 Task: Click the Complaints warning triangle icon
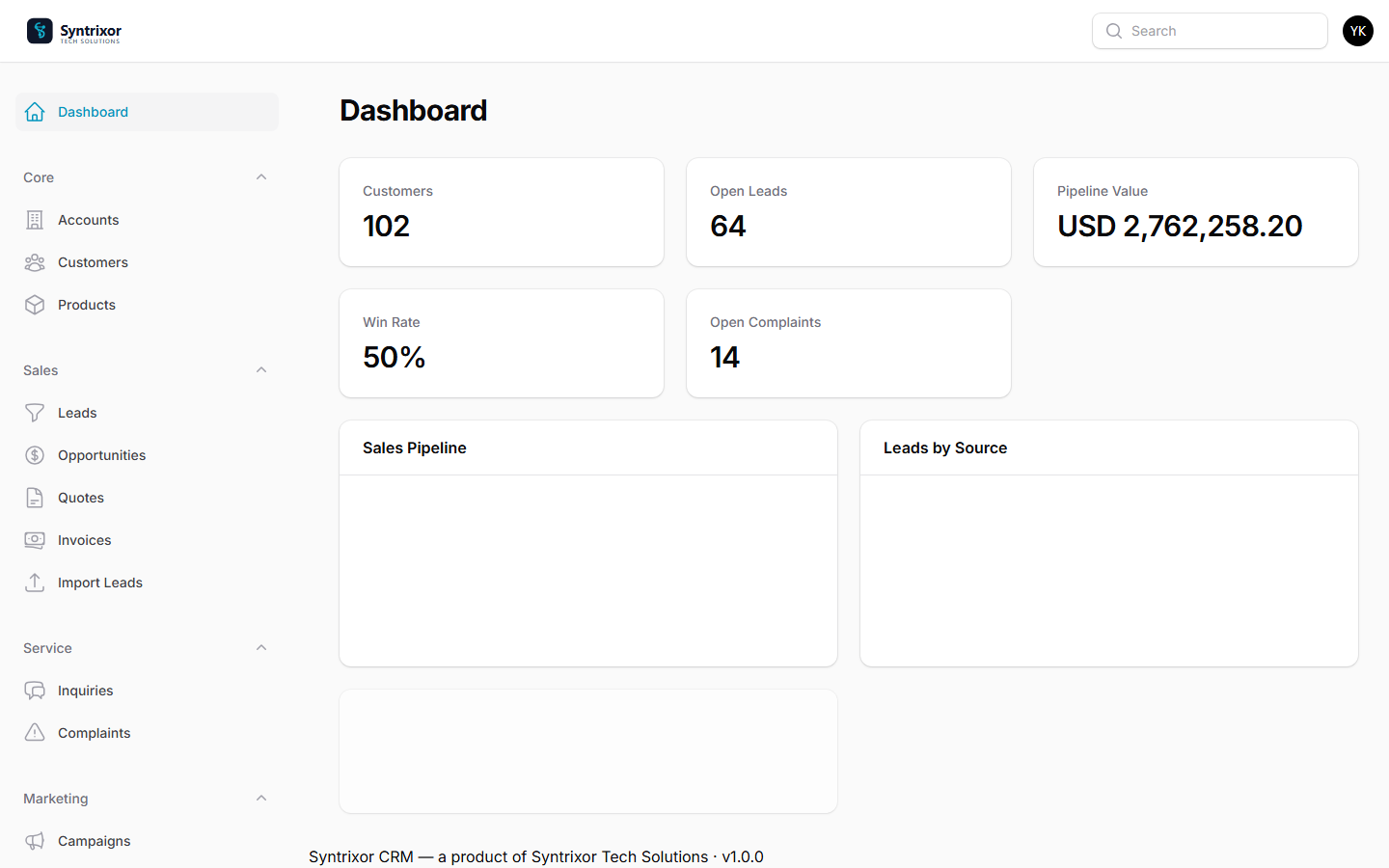tap(35, 733)
